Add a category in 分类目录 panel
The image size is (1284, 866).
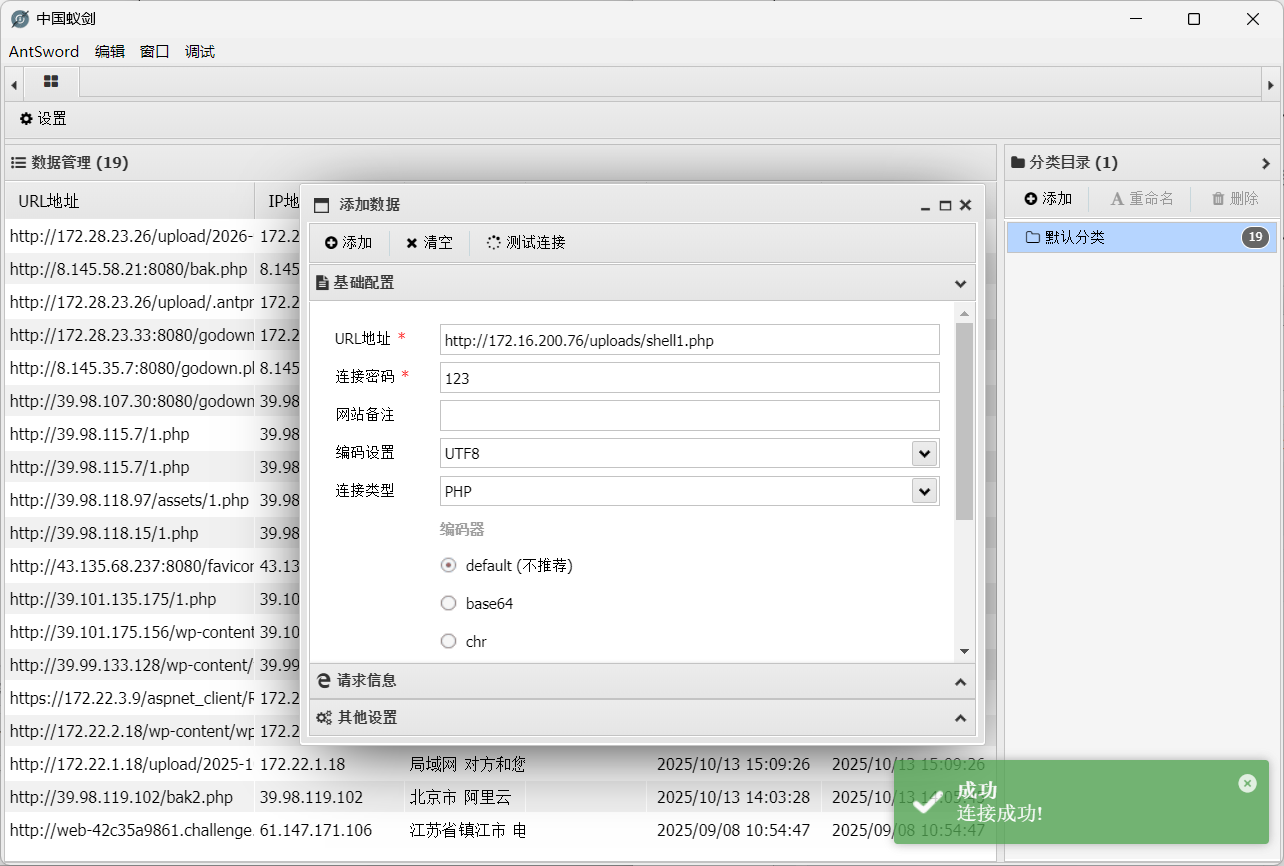pyautogui.click(x=1048, y=199)
